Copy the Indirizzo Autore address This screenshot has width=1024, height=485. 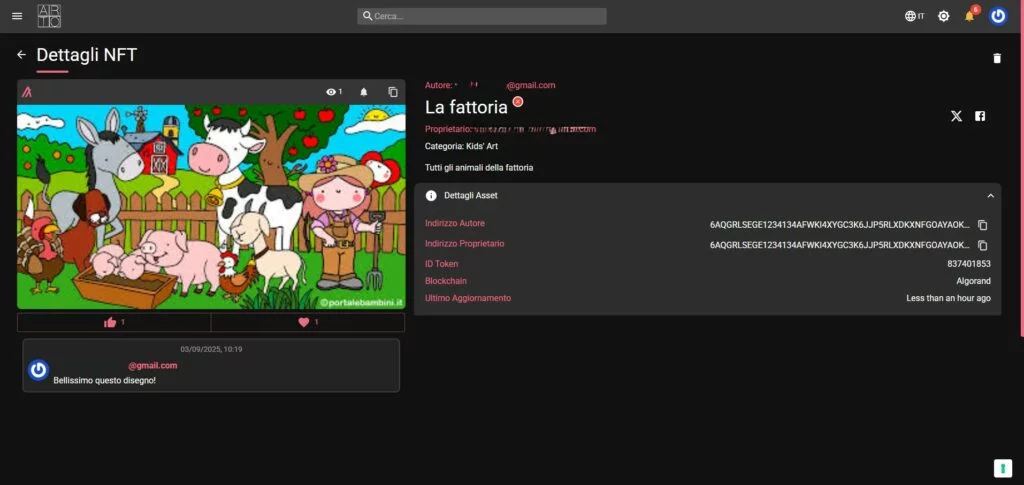[982, 225]
